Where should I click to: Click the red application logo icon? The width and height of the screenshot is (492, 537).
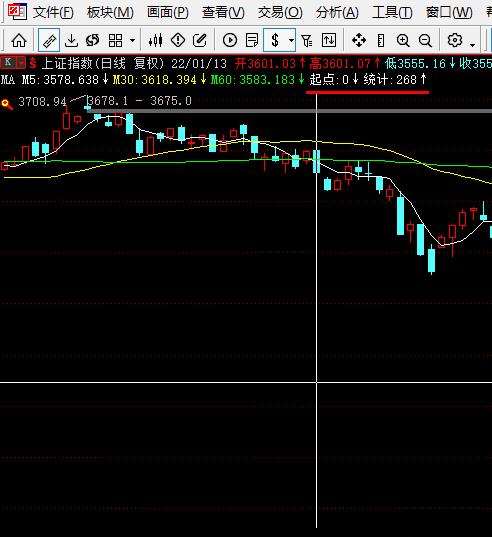click(x=17, y=11)
